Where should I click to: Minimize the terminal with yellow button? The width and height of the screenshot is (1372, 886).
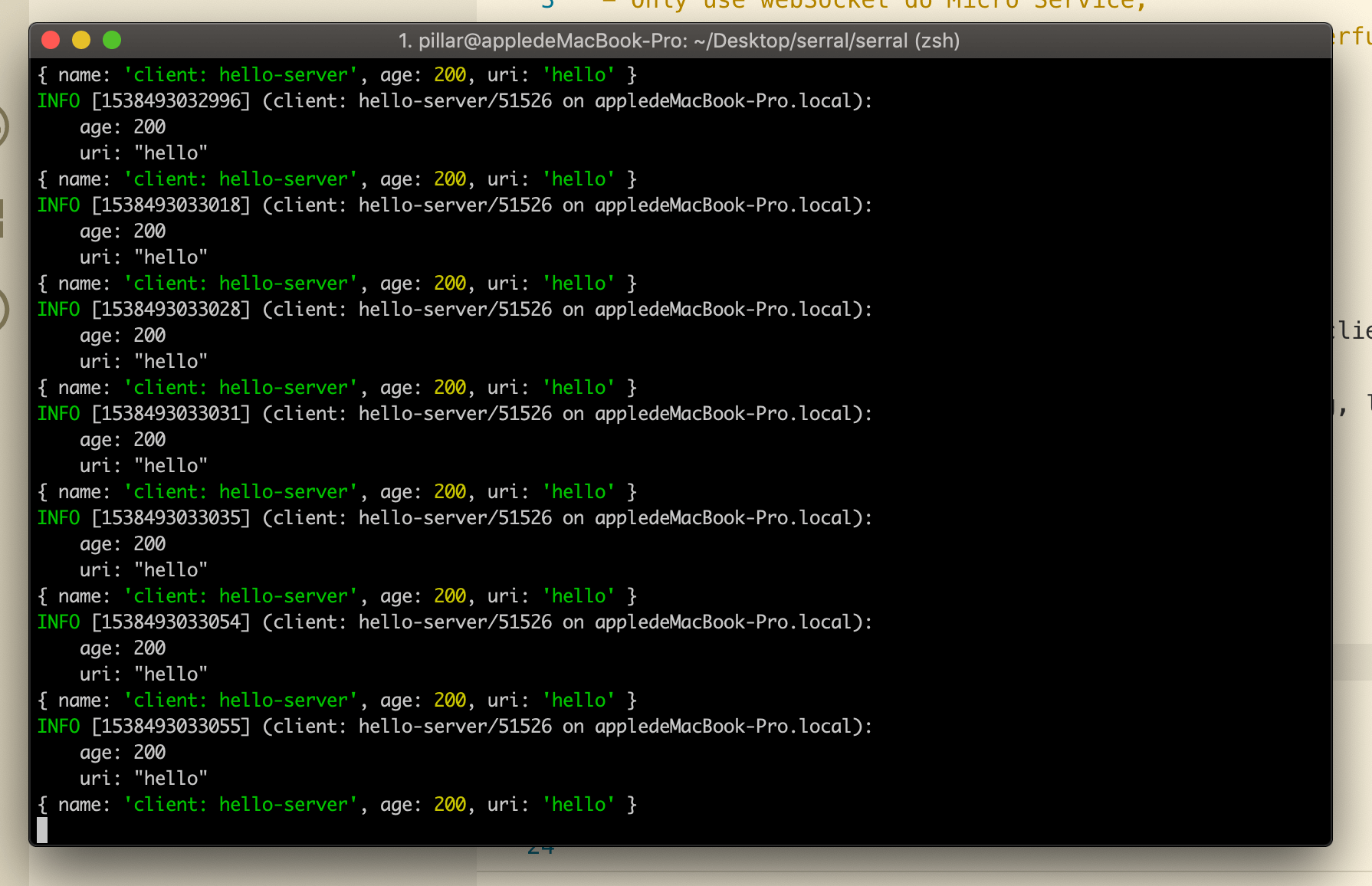[81, 40]
